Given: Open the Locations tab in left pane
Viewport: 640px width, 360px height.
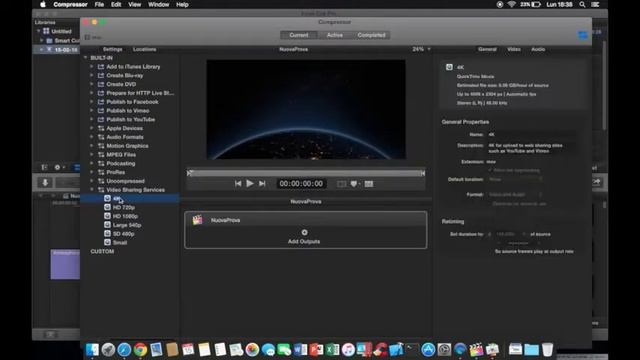Looking at the screenshot, I should (144, 49).
